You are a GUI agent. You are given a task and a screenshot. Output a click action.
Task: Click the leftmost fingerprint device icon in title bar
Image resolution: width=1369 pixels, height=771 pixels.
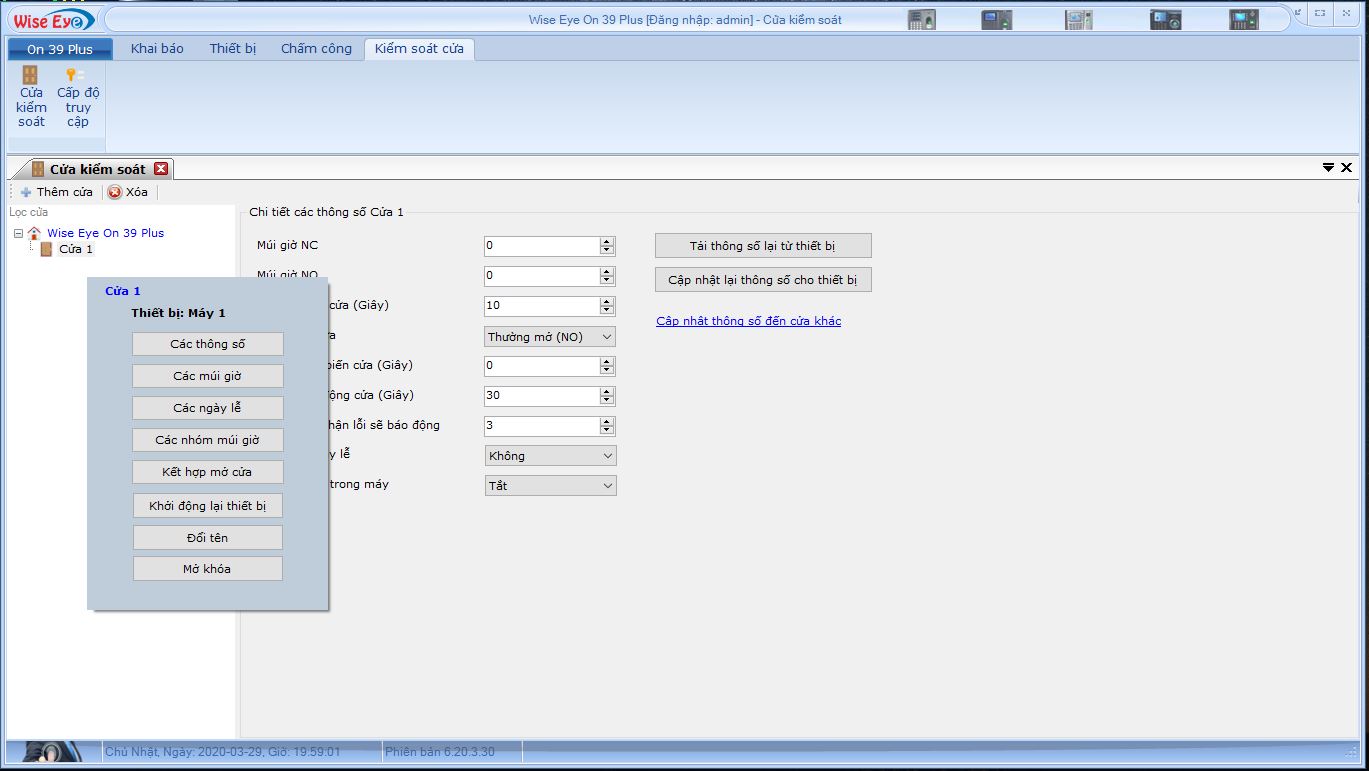(921, 19)
